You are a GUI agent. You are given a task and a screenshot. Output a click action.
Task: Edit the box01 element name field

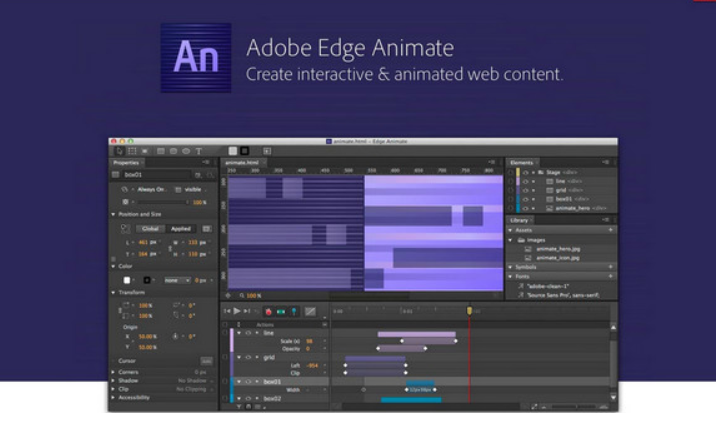coord(157,174)
